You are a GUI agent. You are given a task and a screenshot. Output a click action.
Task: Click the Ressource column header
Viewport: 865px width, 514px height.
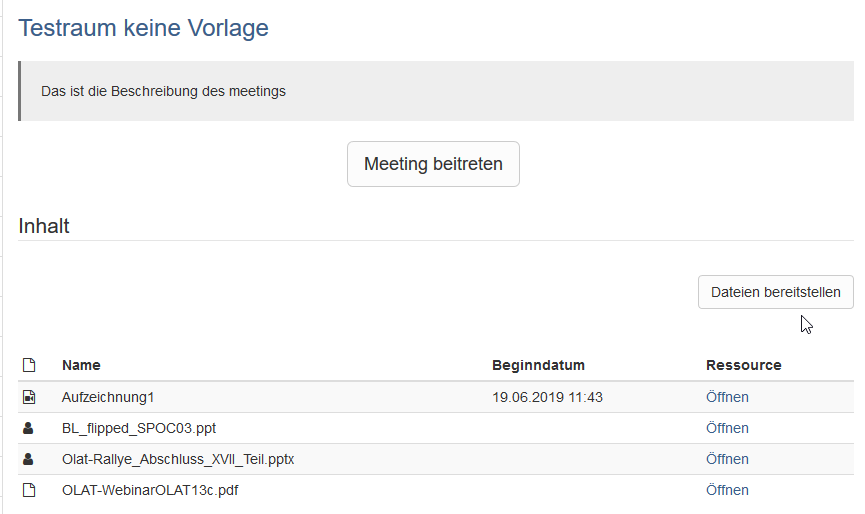pyautogui.click(x=743, y=366)
